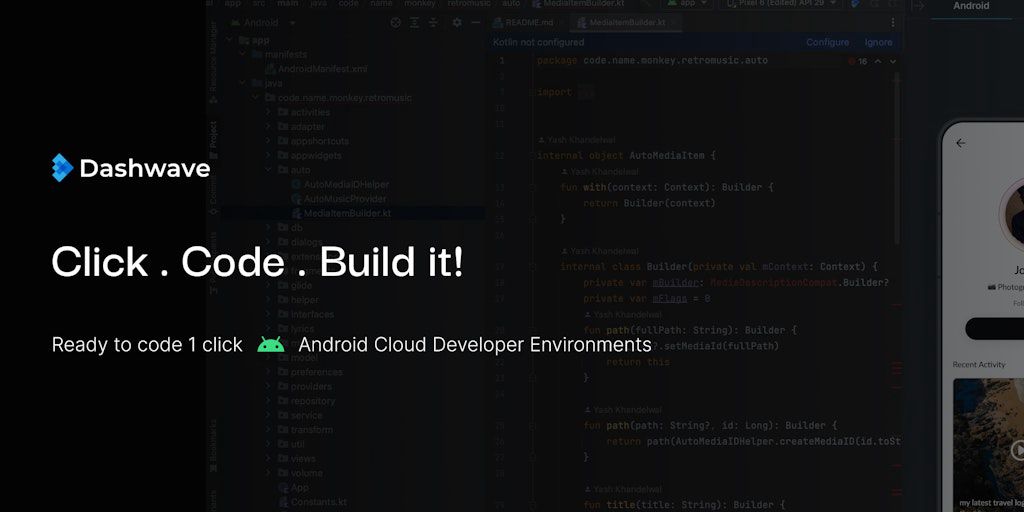Click the Dashwave logo
Image resolution: width=1024 pixels, height=512 pixels.
point(131,168)
